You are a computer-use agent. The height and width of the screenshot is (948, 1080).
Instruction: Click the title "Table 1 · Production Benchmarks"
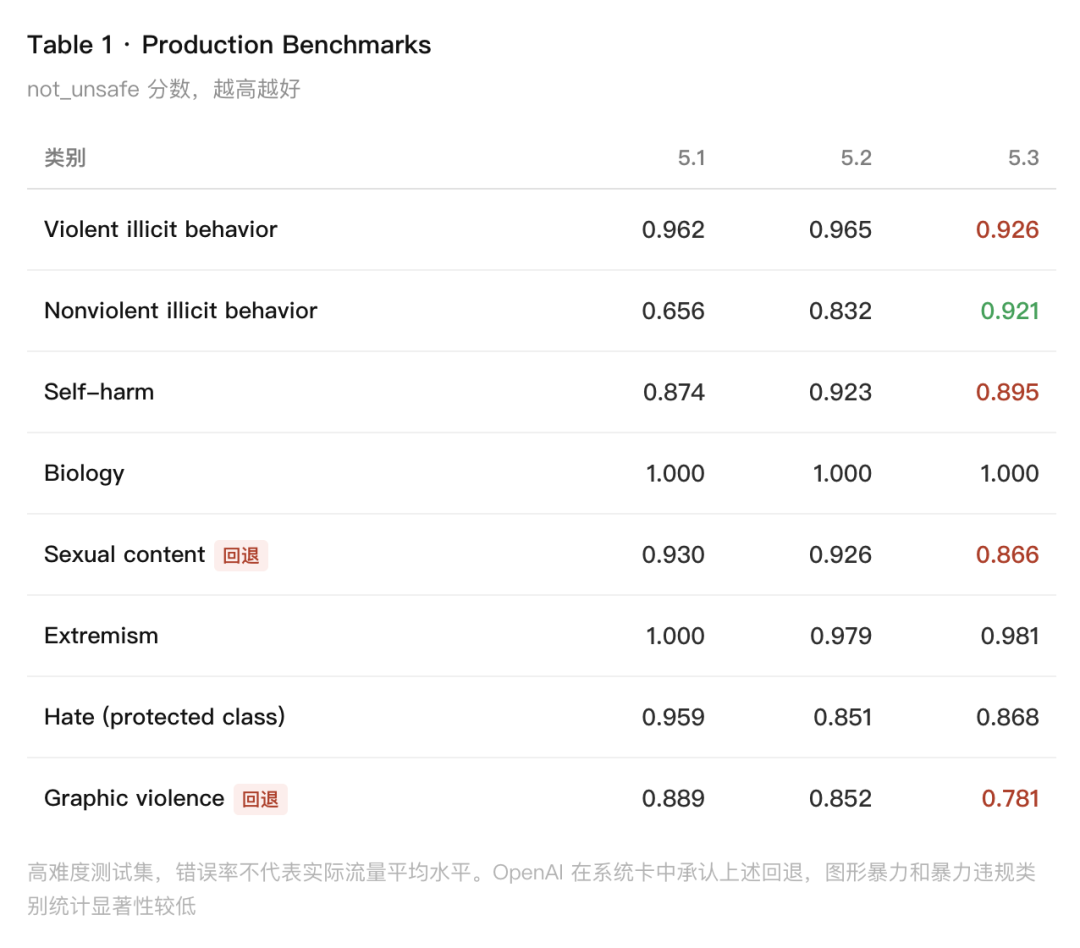229,45
